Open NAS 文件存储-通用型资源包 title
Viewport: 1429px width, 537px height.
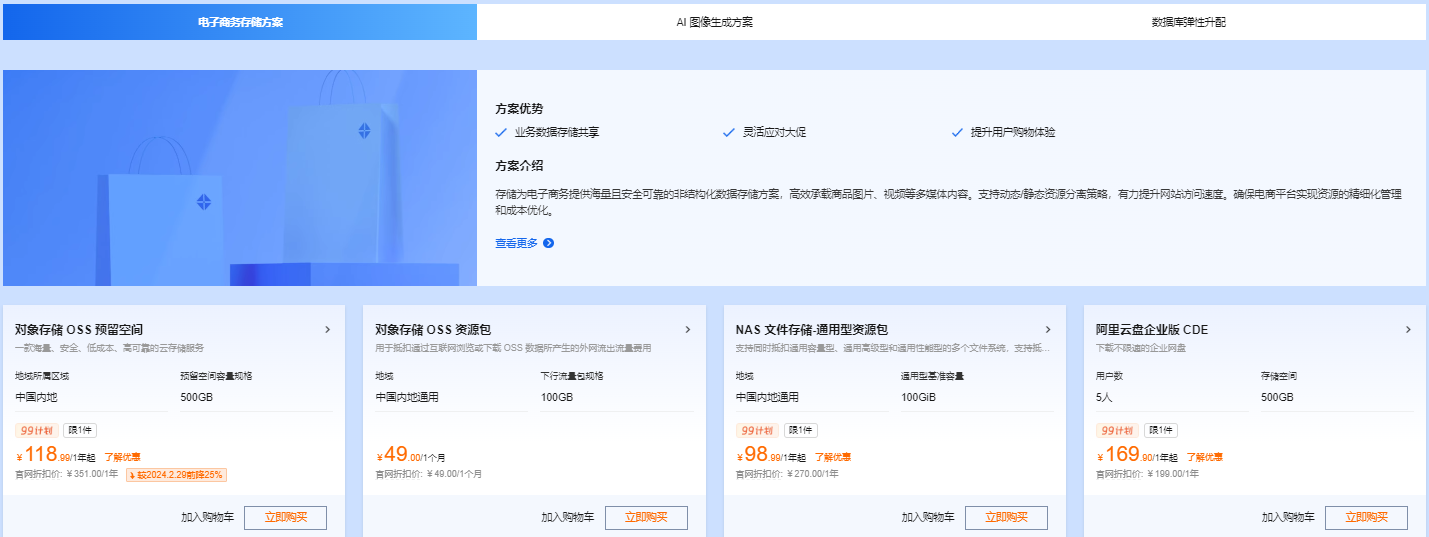(x=812, y=329)
